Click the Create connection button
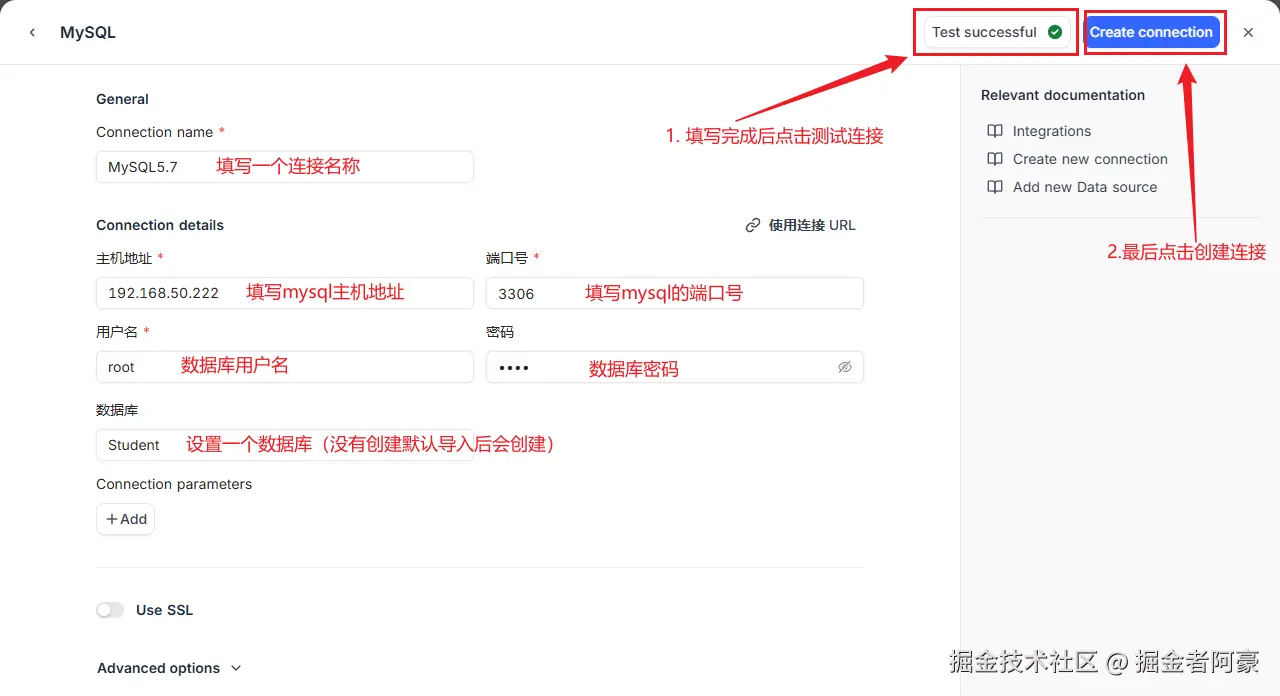 1151,32
